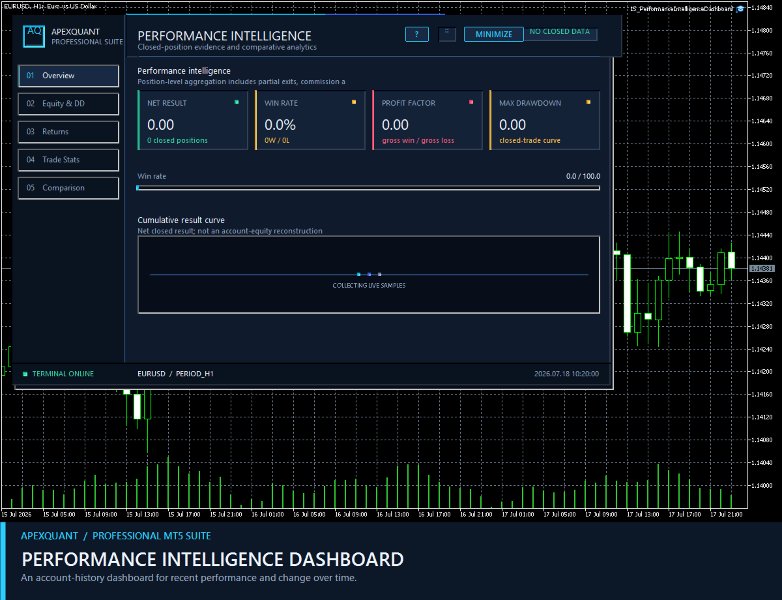Click the '0 closed positions' text

[x=178, y=141]
